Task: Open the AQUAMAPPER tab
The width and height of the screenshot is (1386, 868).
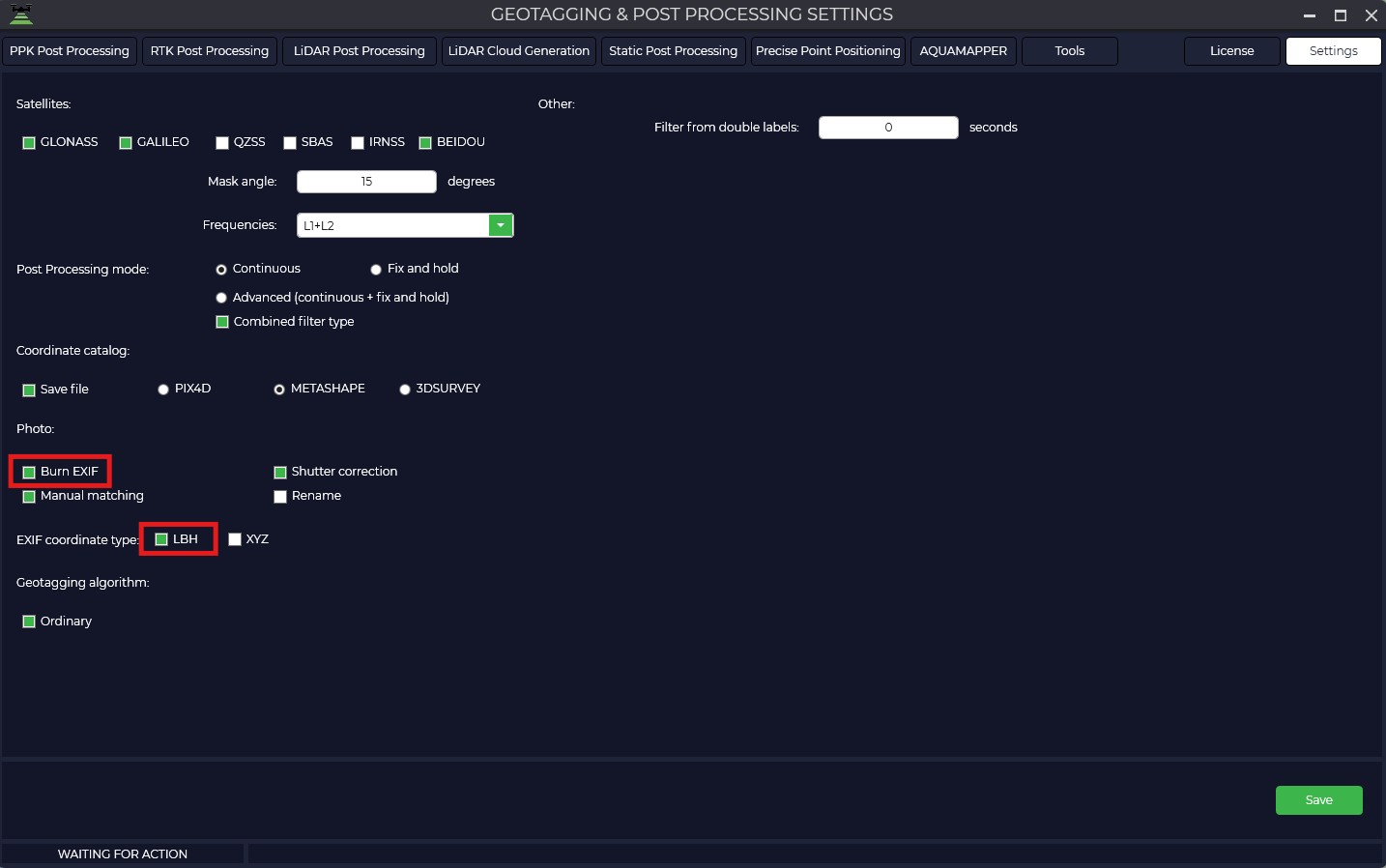Action: (964, 51)
